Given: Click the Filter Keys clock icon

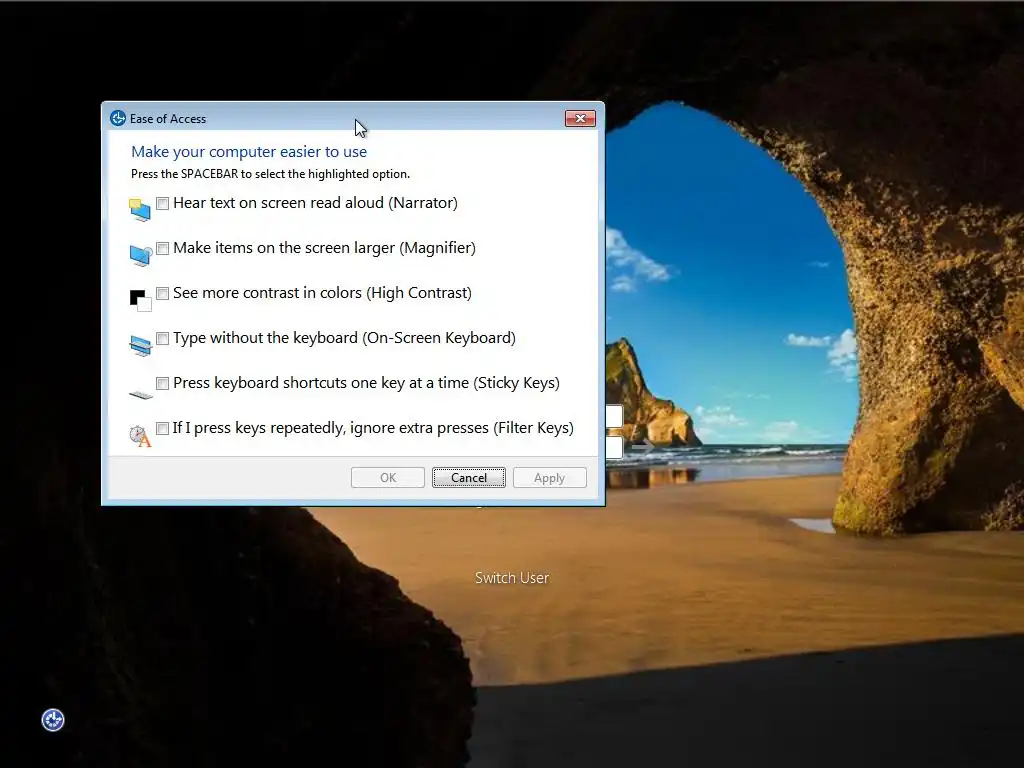Looking at the screenshot, I should coord(140,436).
